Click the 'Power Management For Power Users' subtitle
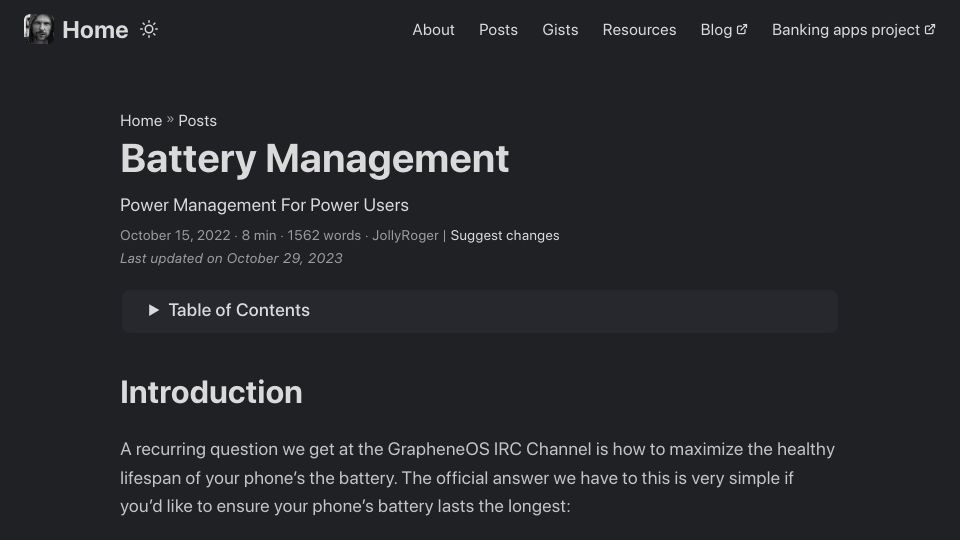 [264, 205]
